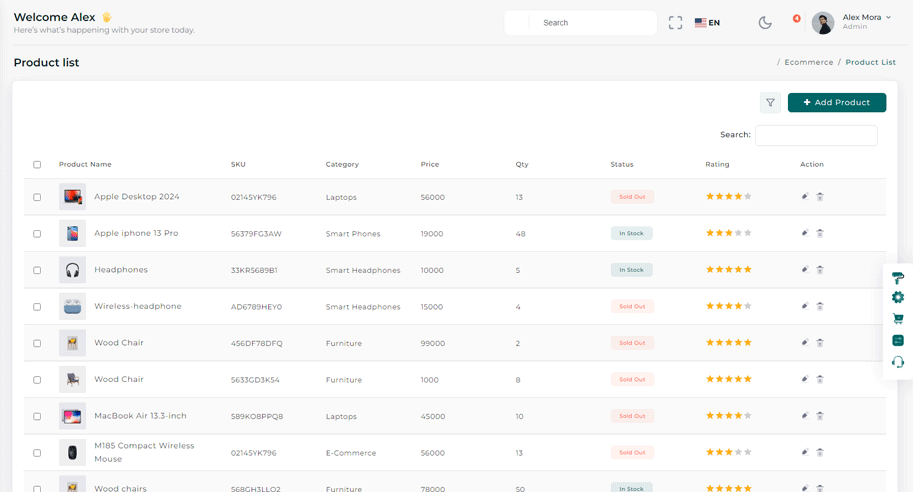The width and height of the screenshot is (913, 492).
Task: Enter fullscreen mode via the top bar icon
Action: [675, 22]
